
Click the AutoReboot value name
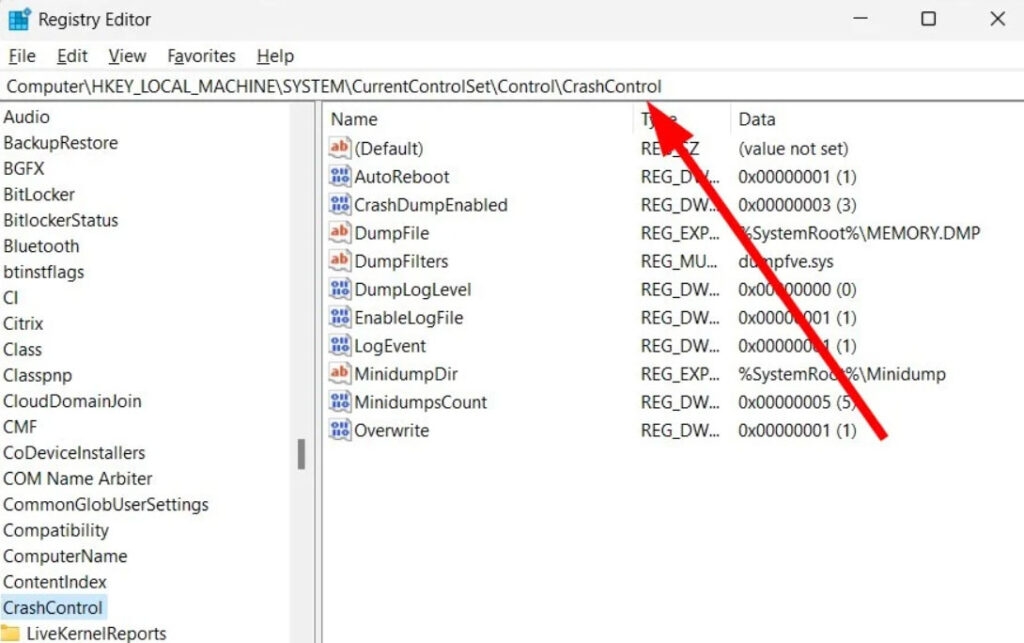tap(402, 176)
